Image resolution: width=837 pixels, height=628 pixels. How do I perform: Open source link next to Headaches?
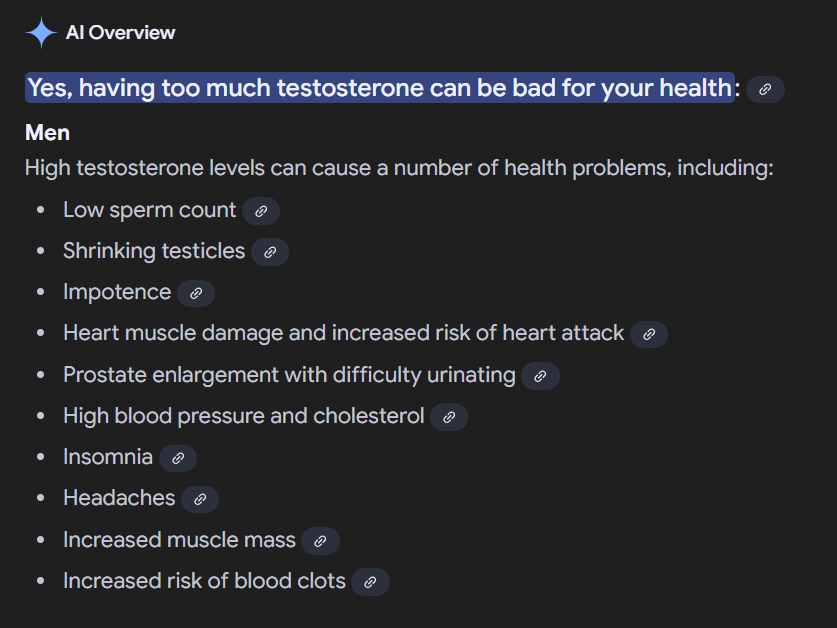(200, 499)
